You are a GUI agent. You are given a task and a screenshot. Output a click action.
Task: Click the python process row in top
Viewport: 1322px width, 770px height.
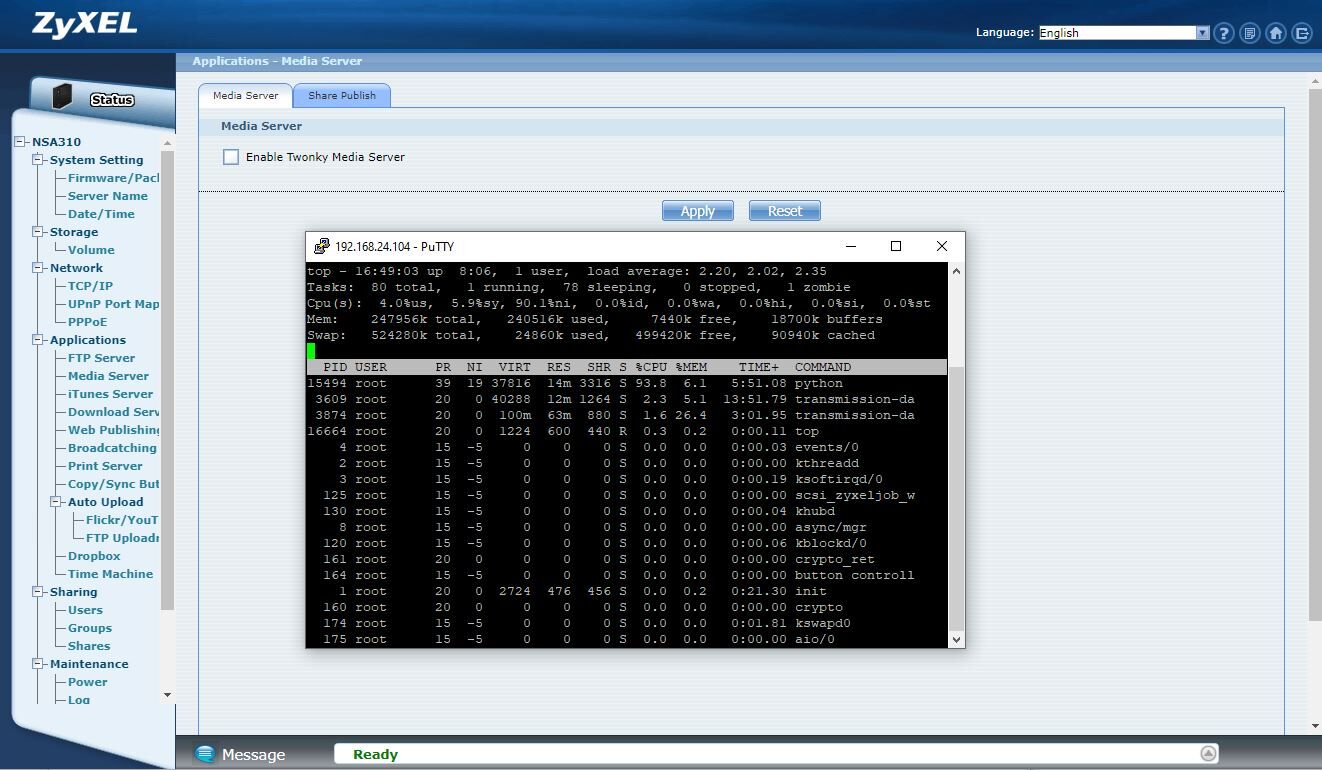626,383
